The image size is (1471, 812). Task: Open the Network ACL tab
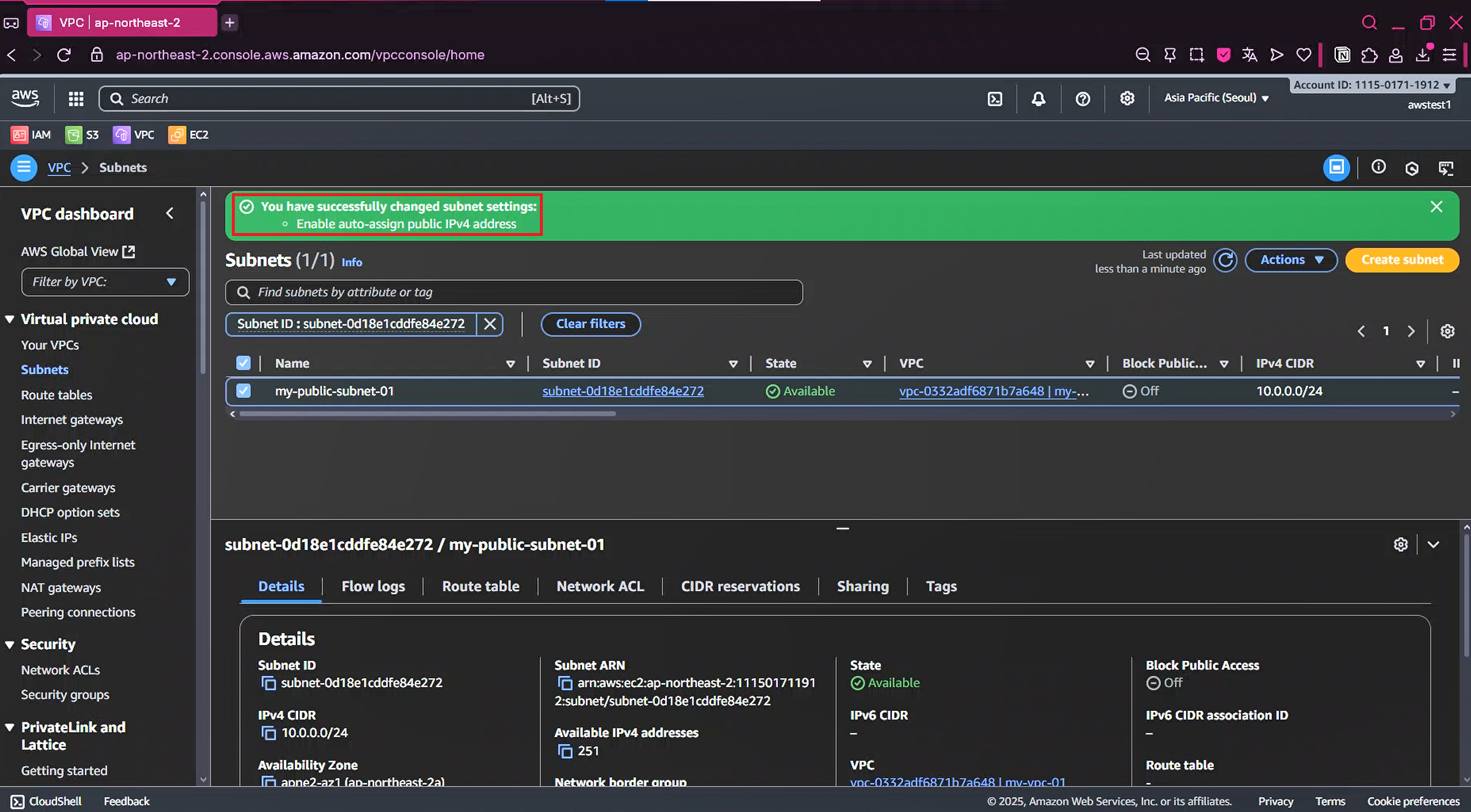click(x=600, y=586)
